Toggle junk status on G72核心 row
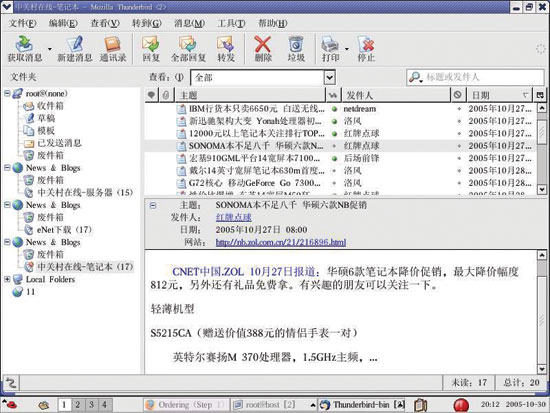 click(x=459, y=183)
